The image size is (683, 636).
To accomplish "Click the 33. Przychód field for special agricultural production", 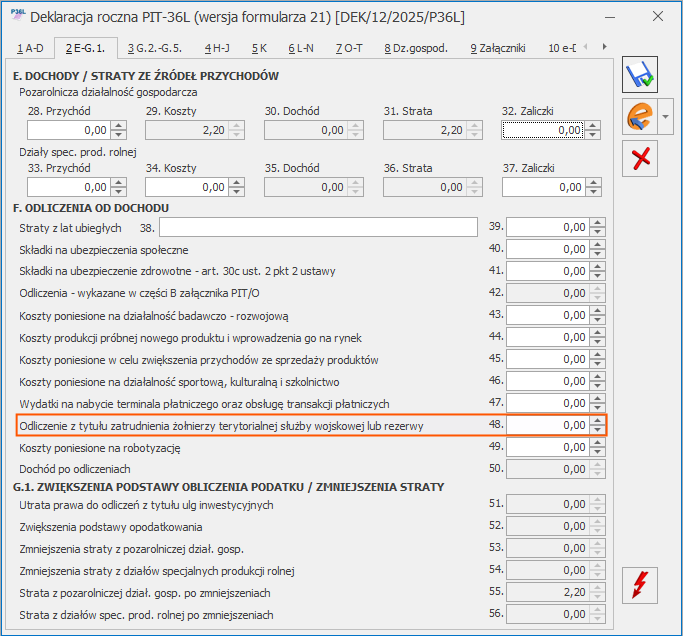I will click(x=69, y=187).
